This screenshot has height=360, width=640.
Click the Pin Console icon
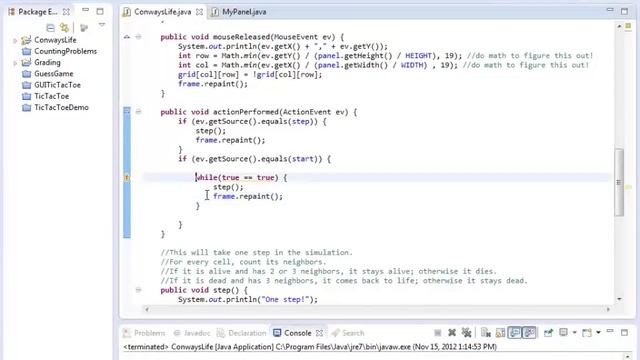pos(548,333)
